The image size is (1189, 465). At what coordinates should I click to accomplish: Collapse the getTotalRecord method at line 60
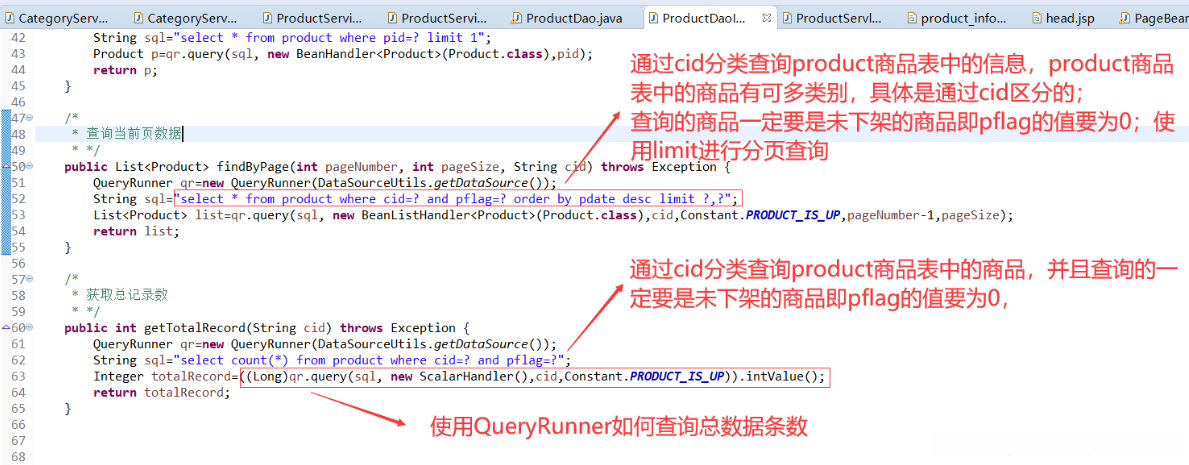30,328
